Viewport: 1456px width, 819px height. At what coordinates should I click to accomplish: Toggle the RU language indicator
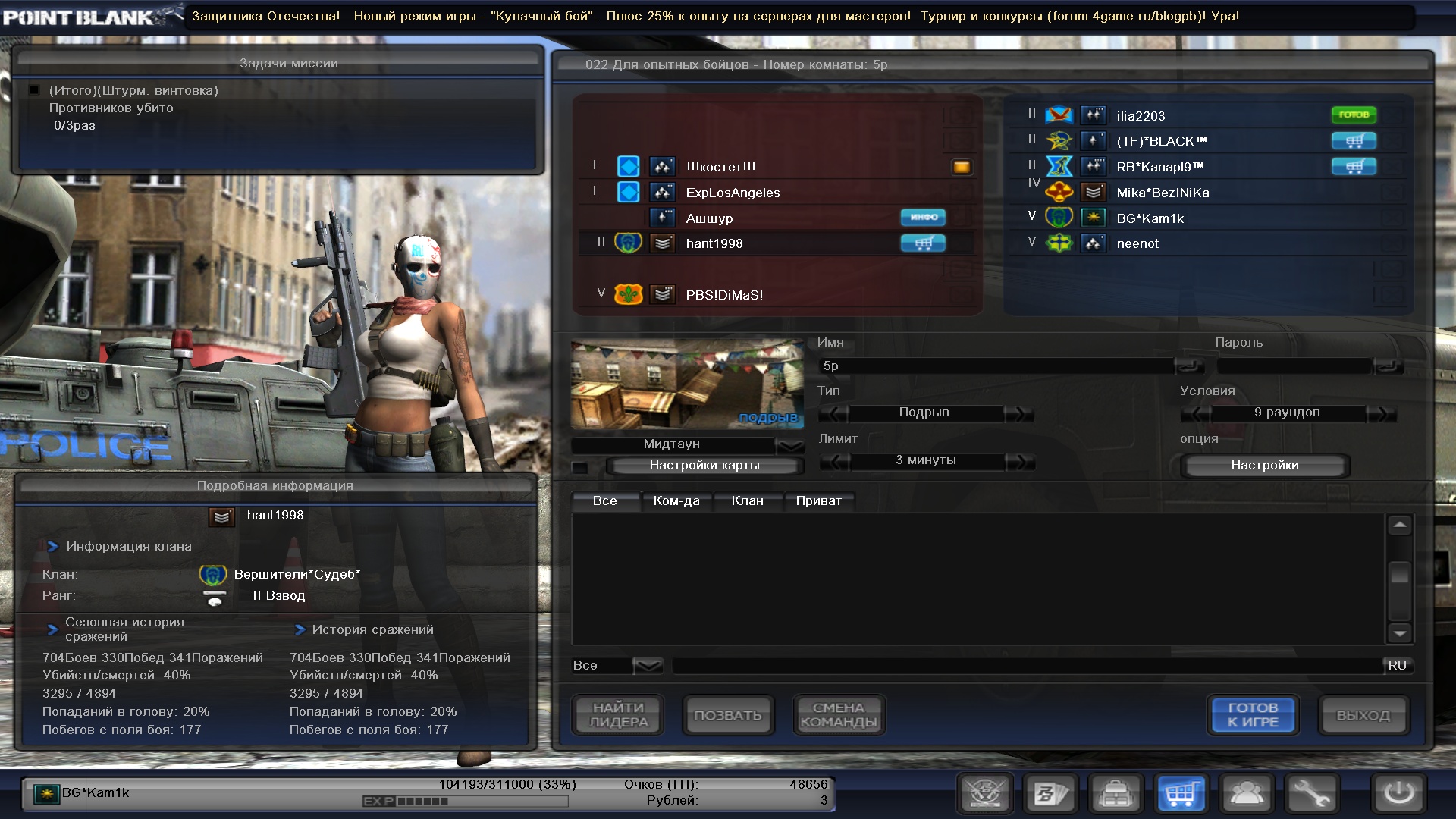click(1397, 666)
